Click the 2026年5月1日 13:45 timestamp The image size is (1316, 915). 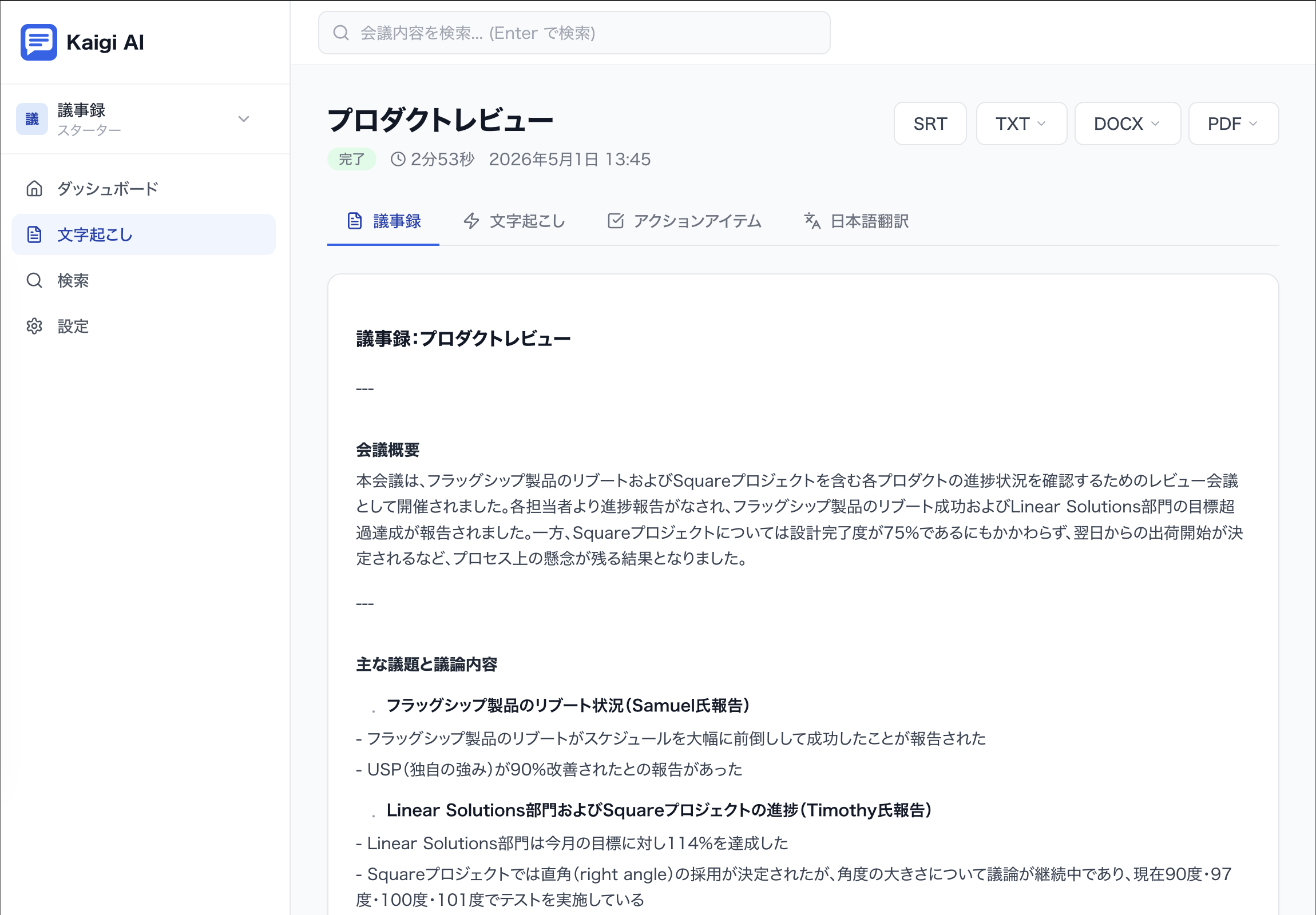pos(569,159)
